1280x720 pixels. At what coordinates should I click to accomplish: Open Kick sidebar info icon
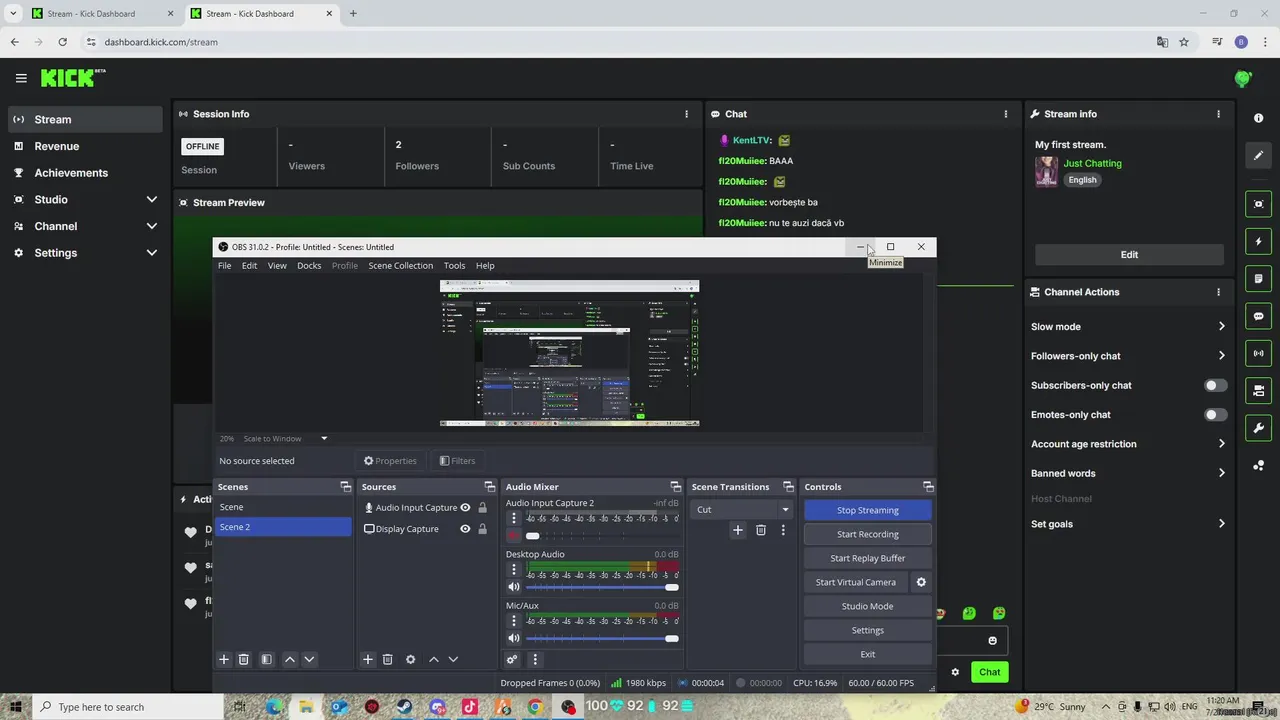pyautogui.click(x=1258, y=118)
